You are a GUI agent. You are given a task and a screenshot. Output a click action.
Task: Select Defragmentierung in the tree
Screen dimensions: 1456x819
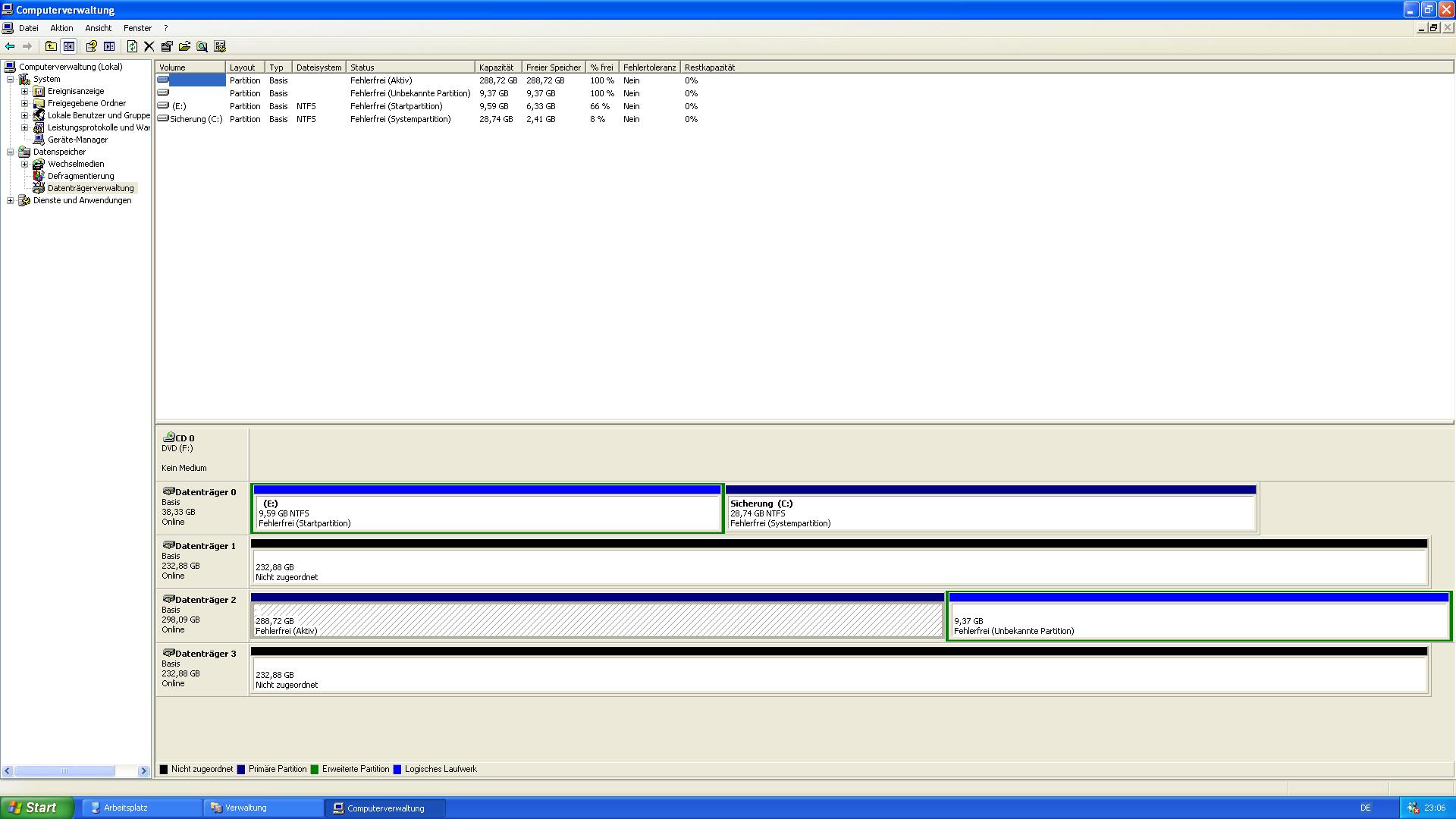coord(80,176)
